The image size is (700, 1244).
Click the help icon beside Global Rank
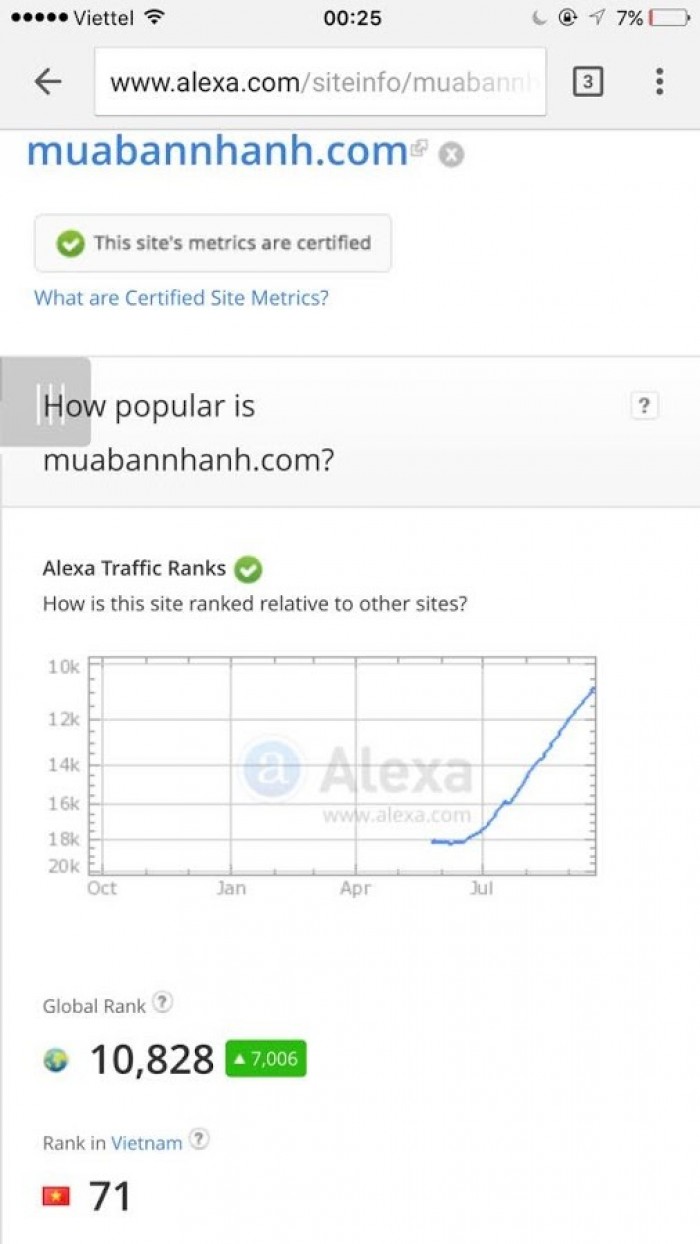[x=163, y=1002]
